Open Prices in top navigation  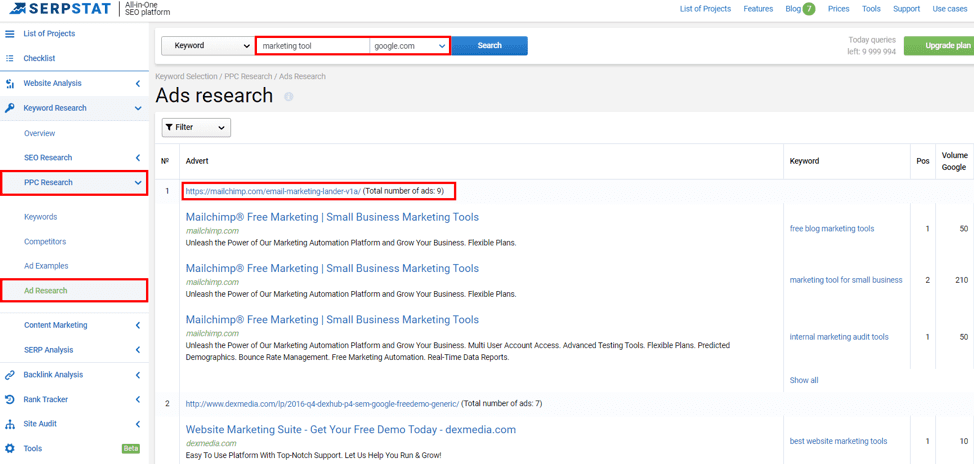pos(838,9)
